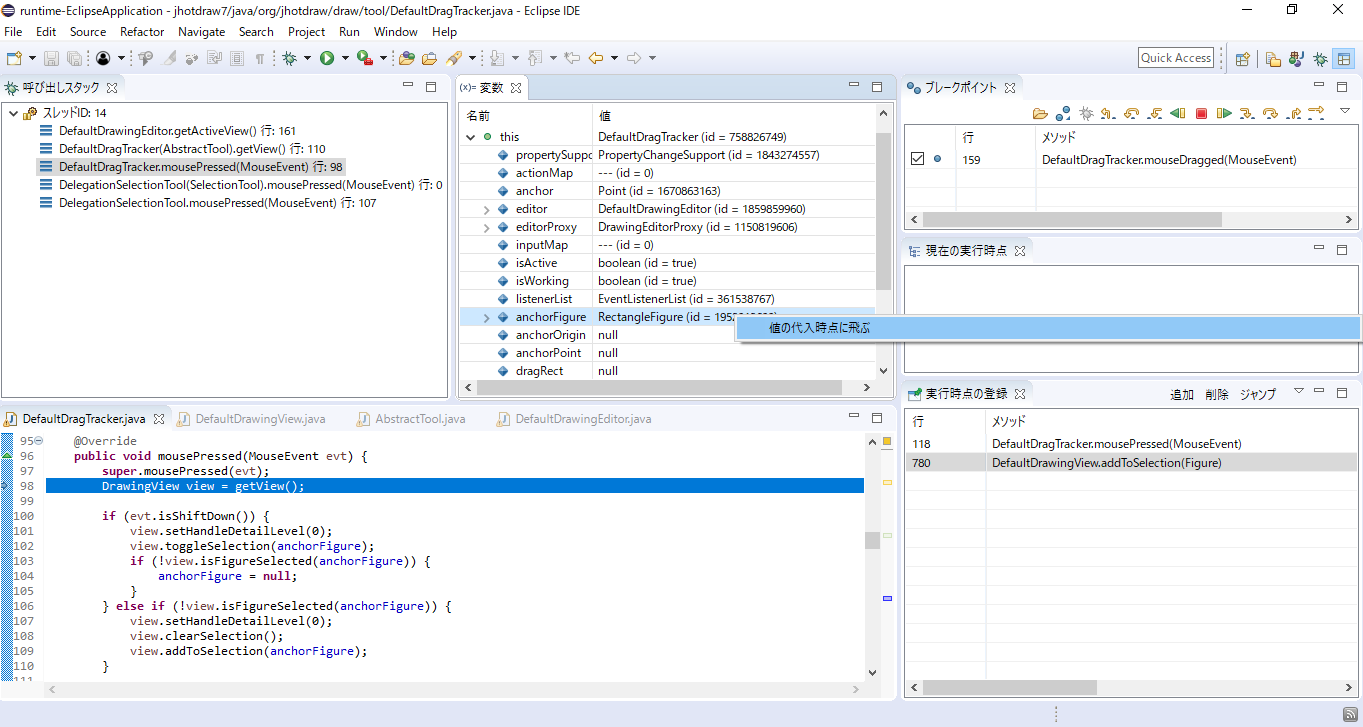Open the Navigate menu
Viewport: 1363px width, 727px height.
tap(202, 32)
